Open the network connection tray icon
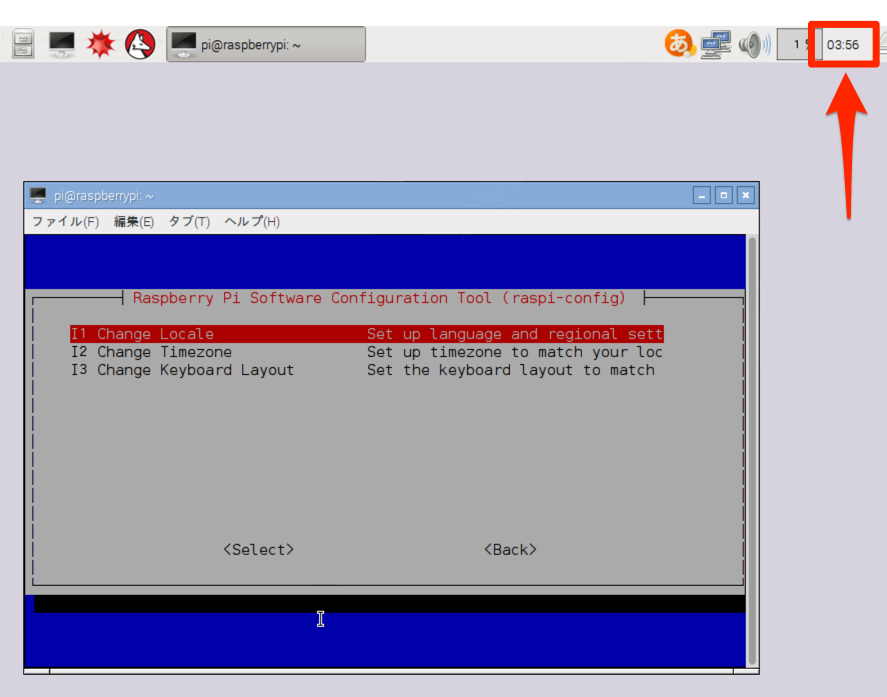 click(x=716, y=44)
